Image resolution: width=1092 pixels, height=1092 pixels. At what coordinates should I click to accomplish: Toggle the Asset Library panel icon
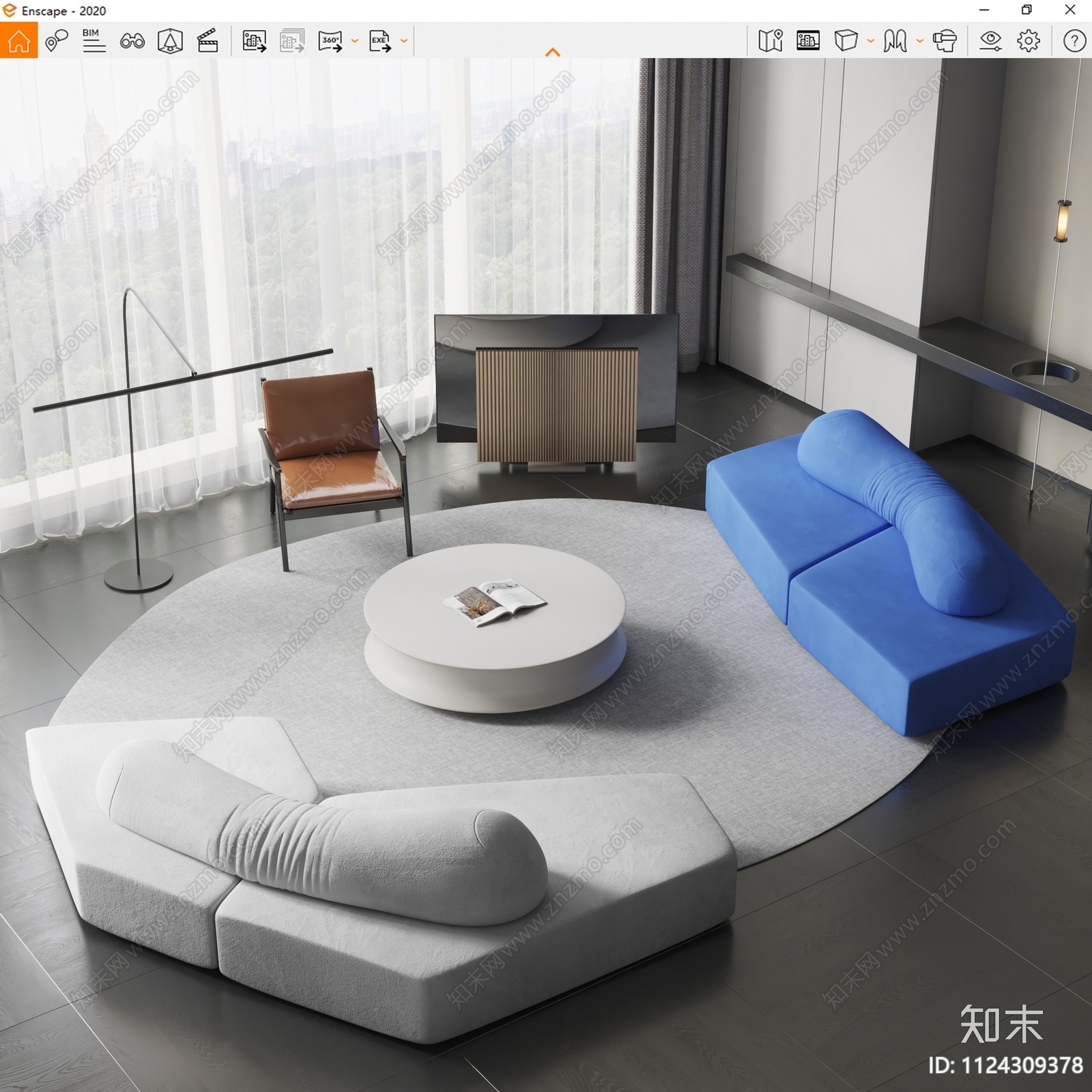click(808, 41)
